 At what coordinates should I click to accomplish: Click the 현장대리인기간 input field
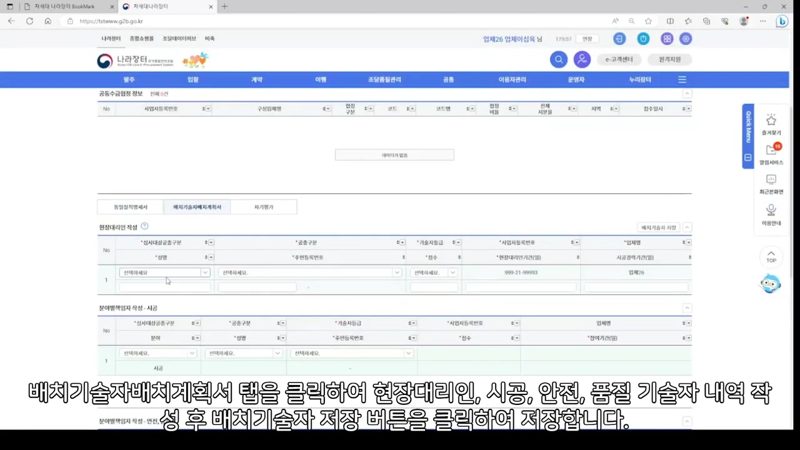(520, 288)
